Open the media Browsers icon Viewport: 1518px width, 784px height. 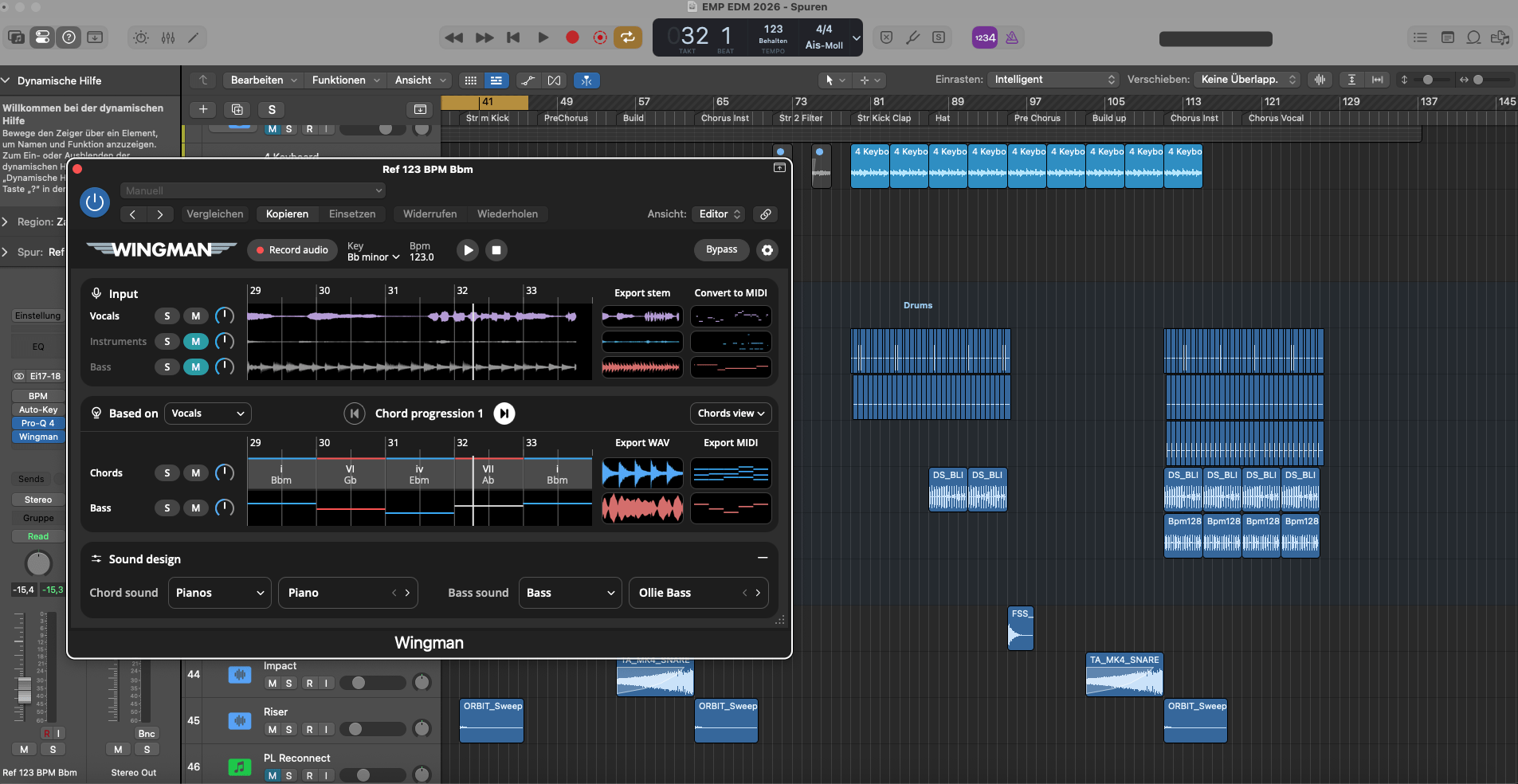pos(1500,37)
